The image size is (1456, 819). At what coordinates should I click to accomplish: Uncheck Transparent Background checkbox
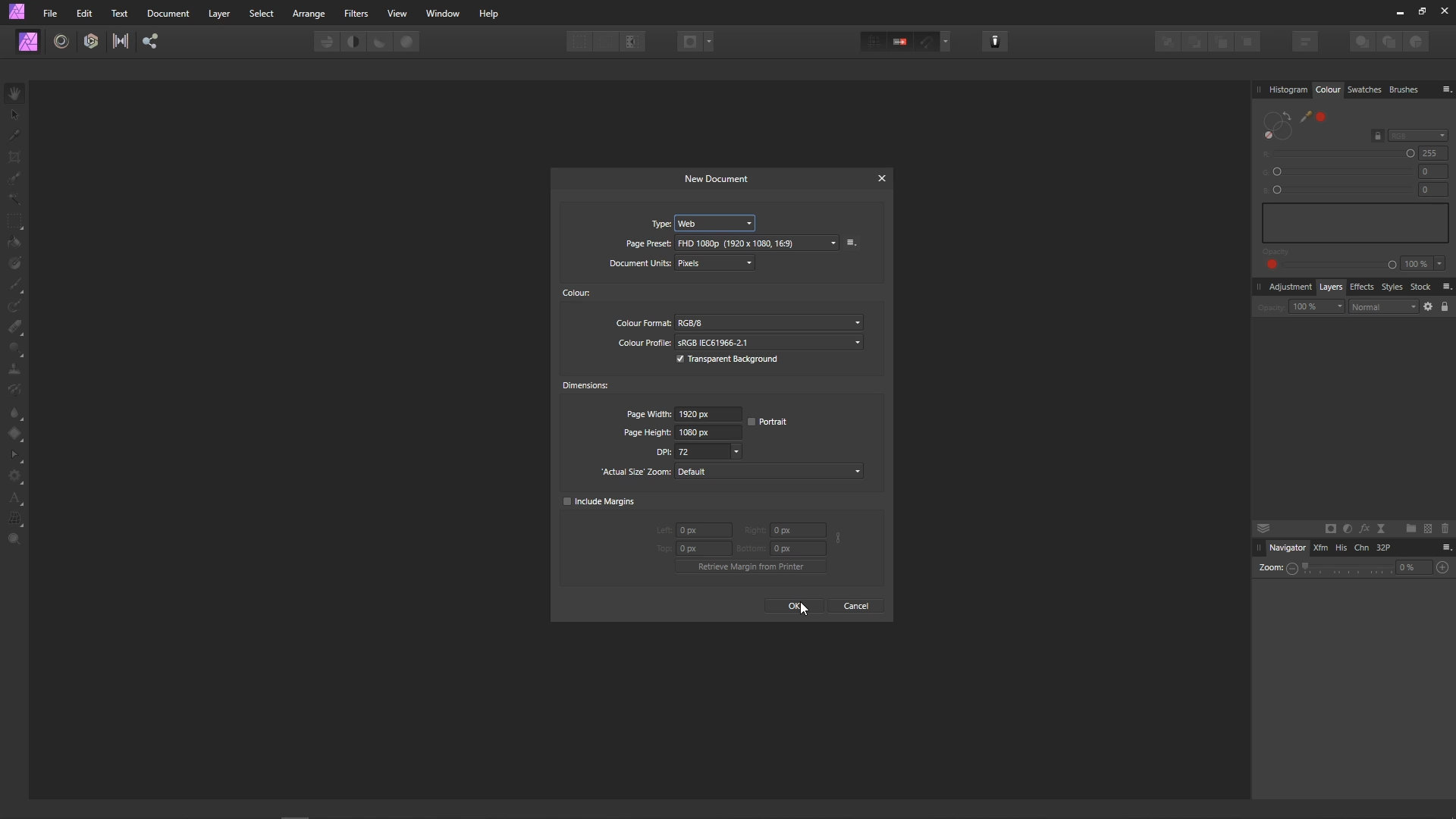tap(680, 359)
